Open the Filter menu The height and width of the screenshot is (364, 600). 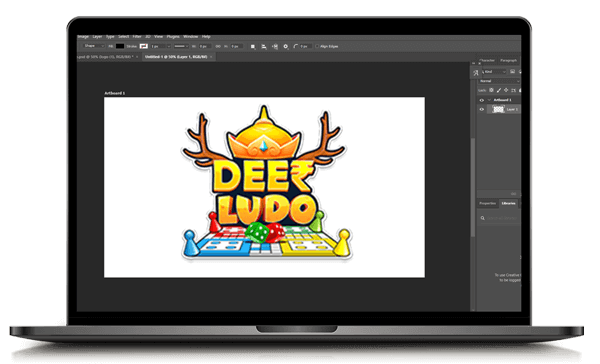click(137, 37)
